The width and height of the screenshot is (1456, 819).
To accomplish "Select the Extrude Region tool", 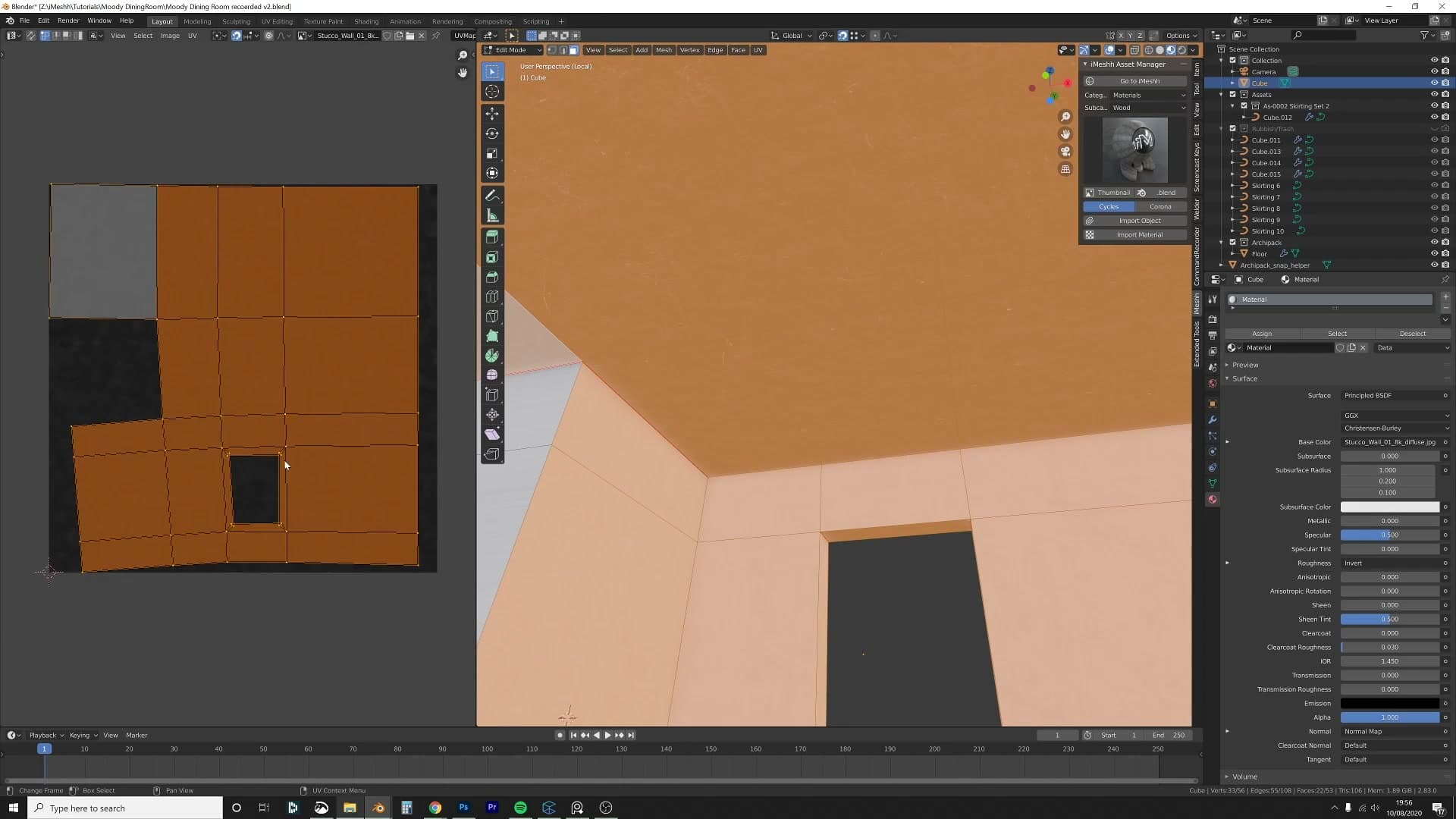I will tap(492, 237).
